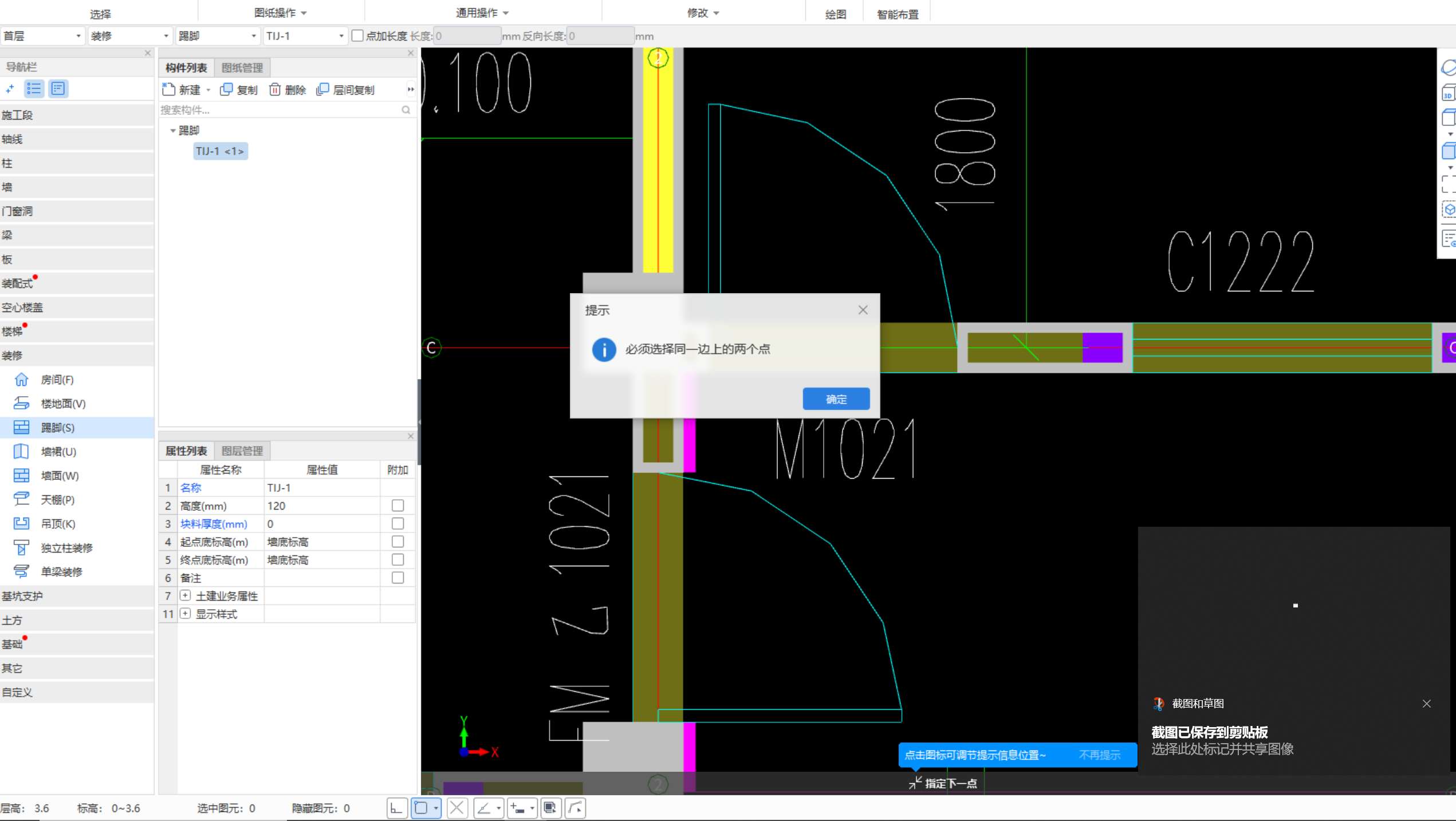The height and width of the screenshot is (821, 1456).
Task: Check the 附加 box for 起点底标高(m) row
Action: [398, 542]
